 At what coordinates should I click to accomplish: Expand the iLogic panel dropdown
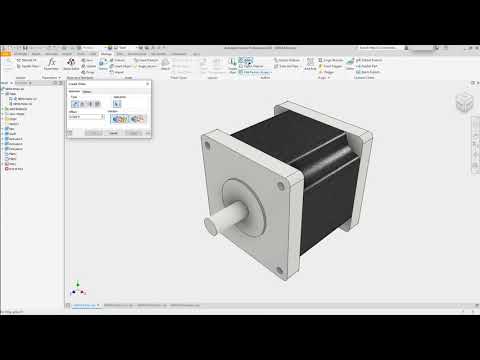(x=329, y=78)
